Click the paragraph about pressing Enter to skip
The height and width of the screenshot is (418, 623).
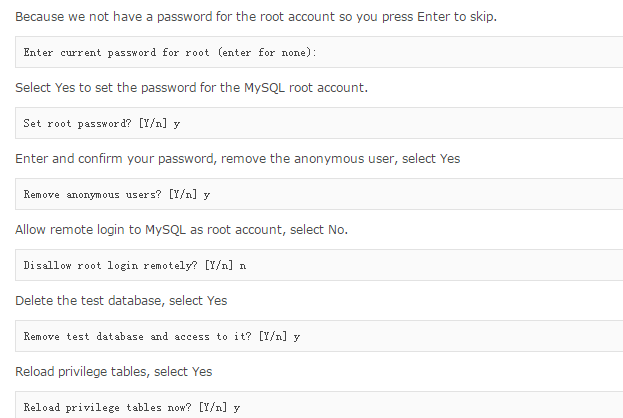(x=200, y=17)
